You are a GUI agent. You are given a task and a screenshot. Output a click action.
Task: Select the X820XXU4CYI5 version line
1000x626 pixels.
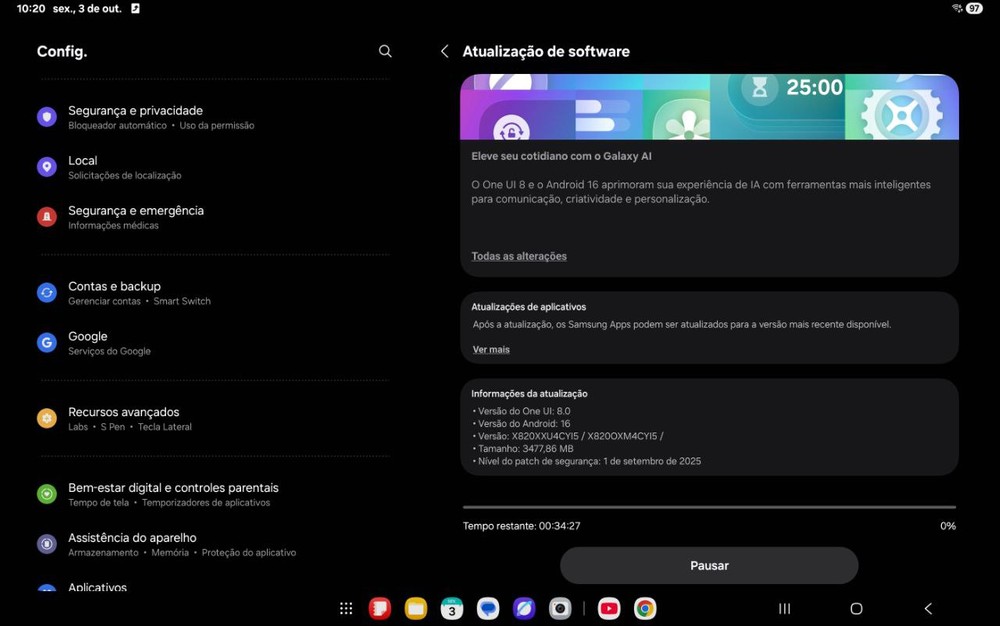[568, 436]
